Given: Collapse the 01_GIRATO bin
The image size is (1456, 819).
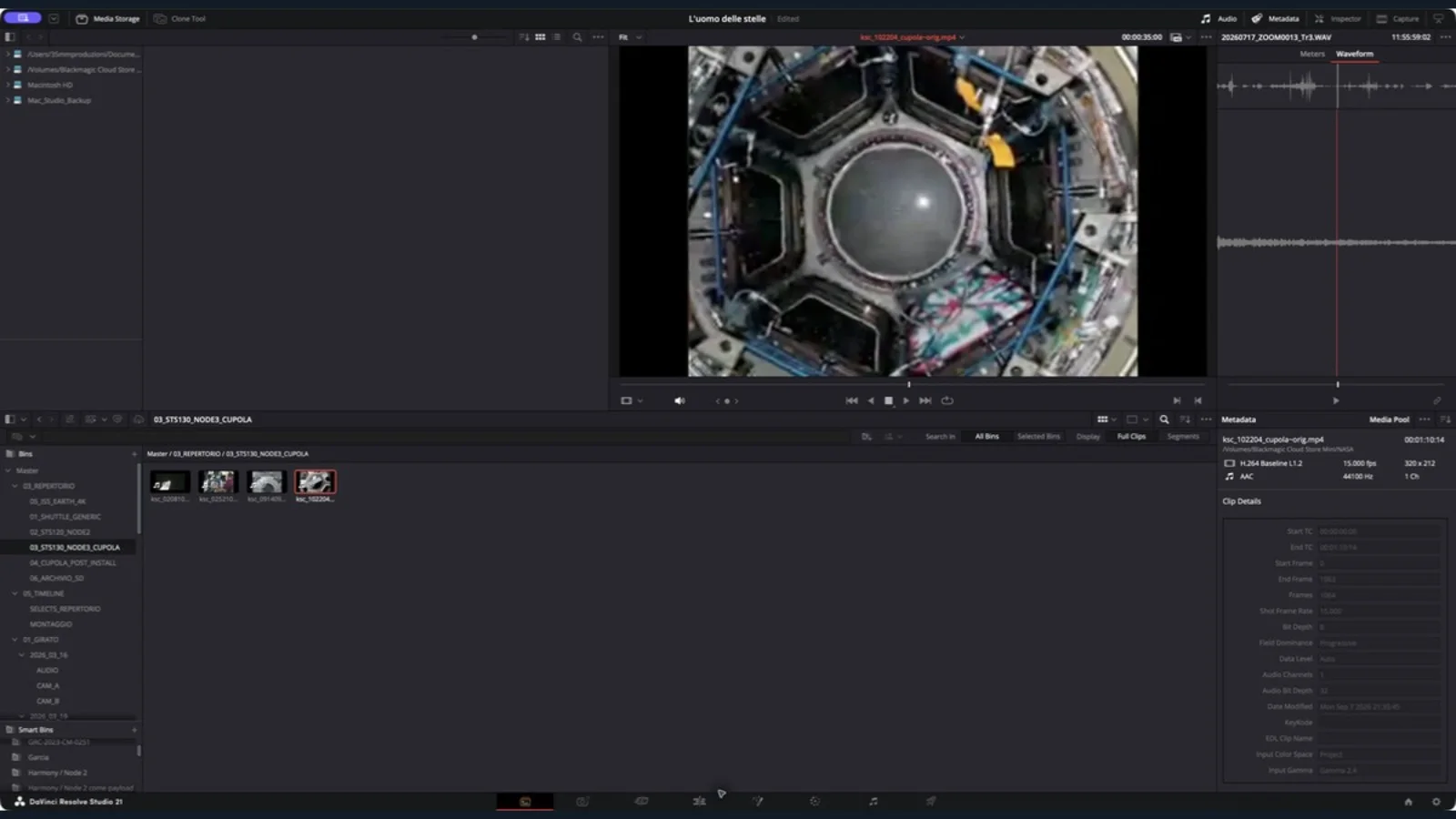Looking at the screenshot, I should [x=15, y=640].
